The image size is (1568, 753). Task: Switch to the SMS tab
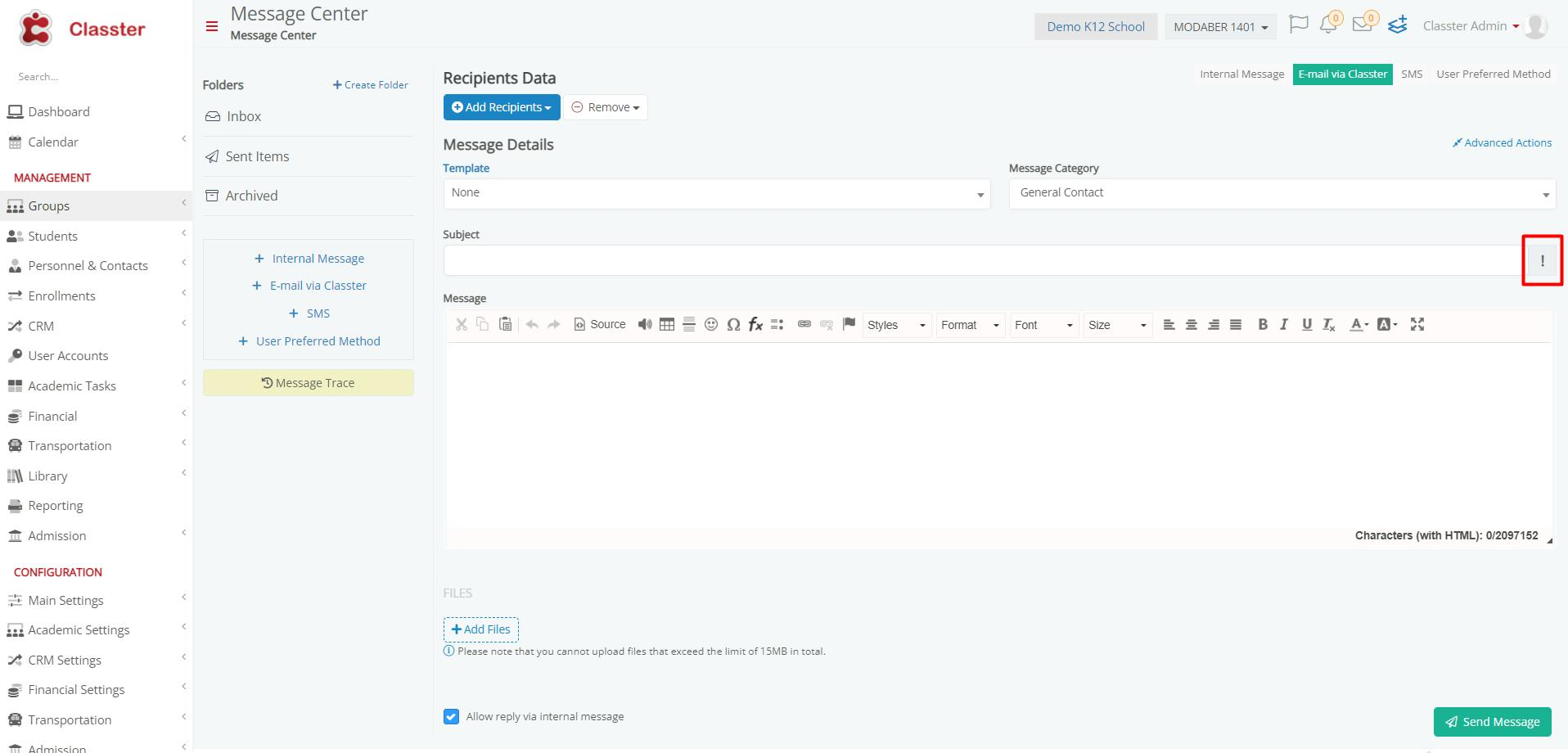coord(1412,74)
